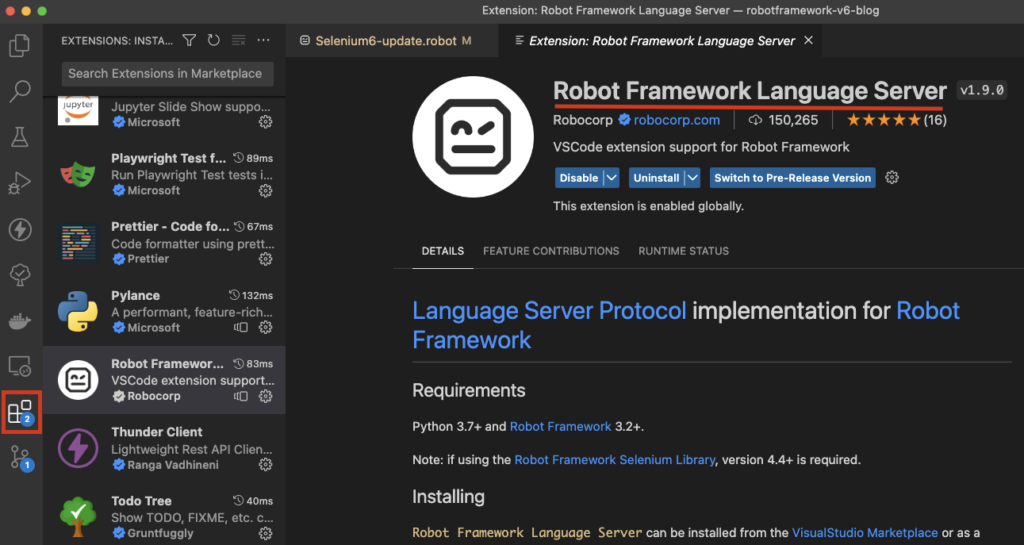
Task: Expand the Disable button dropdown arrow
Action: click(x=611, y=178)
